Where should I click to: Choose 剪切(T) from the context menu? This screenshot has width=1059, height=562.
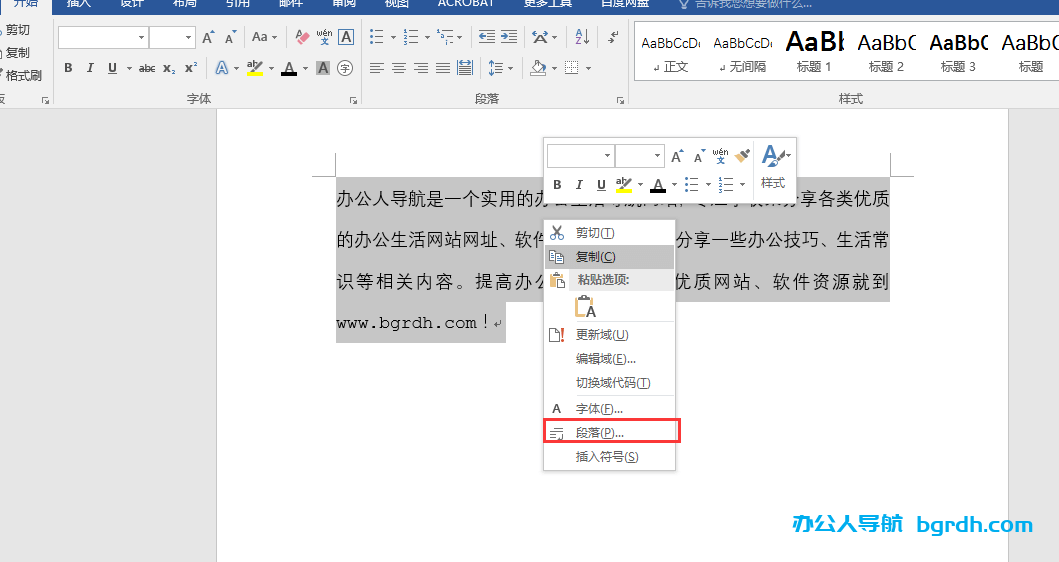610,233
